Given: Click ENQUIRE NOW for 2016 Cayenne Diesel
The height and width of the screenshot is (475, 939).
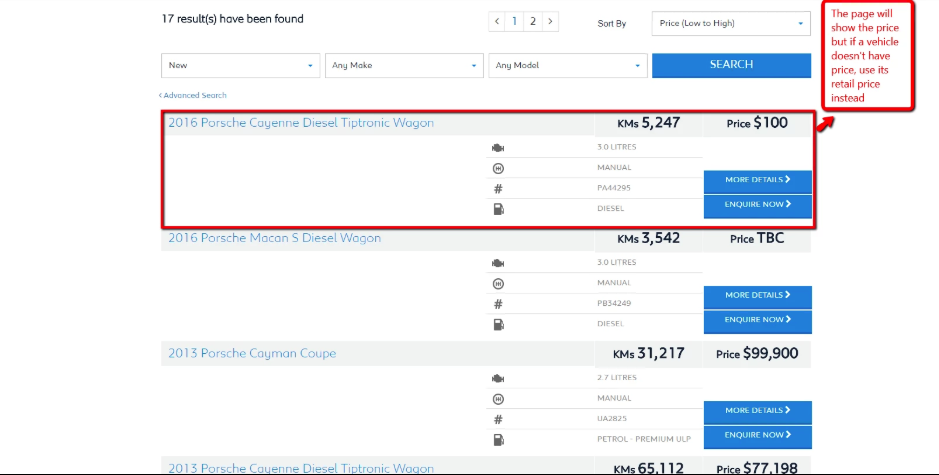Looking at the screenshot, I should coord(758,206).
